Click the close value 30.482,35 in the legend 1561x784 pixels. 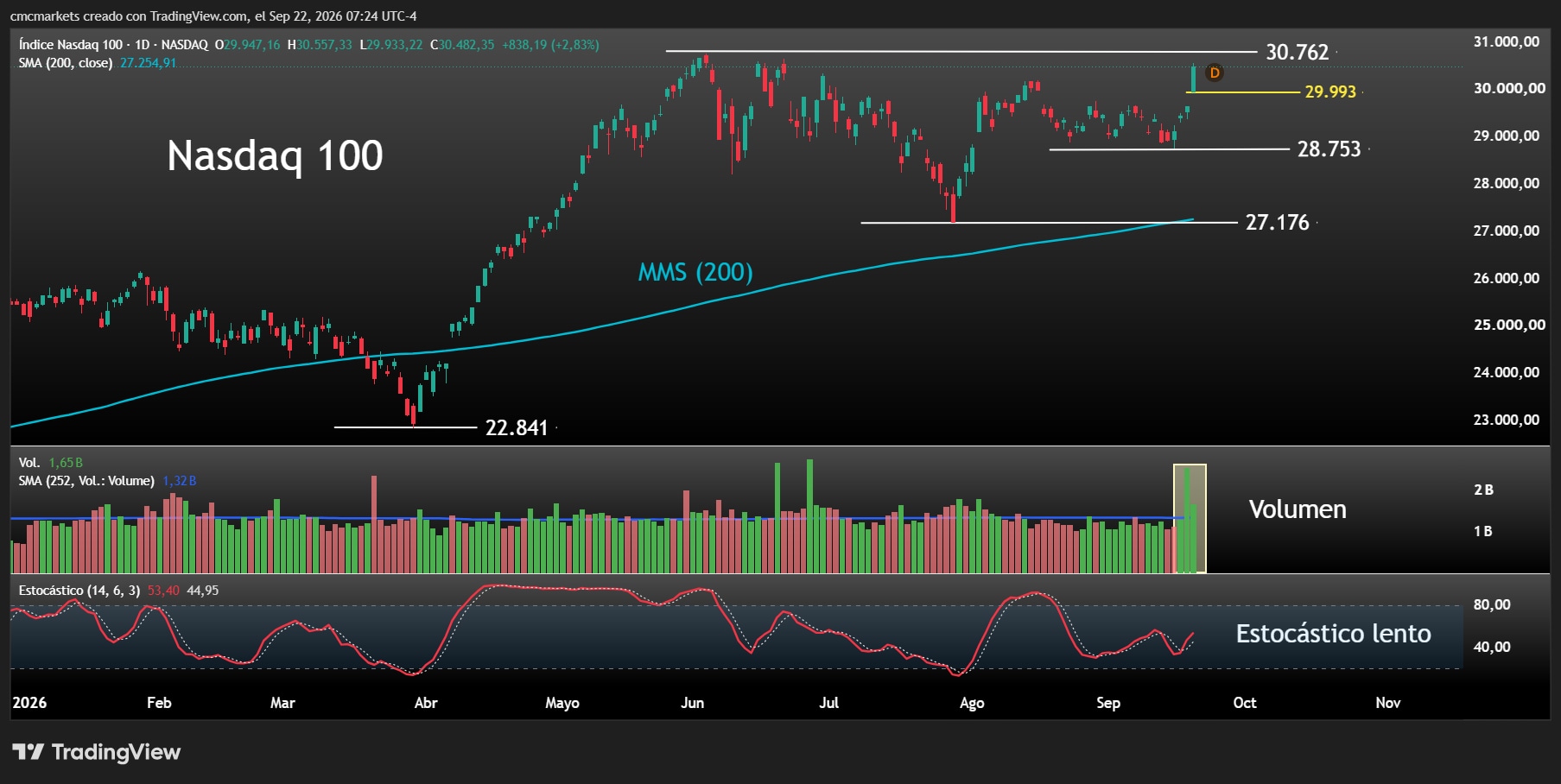[x=466, y=44]
